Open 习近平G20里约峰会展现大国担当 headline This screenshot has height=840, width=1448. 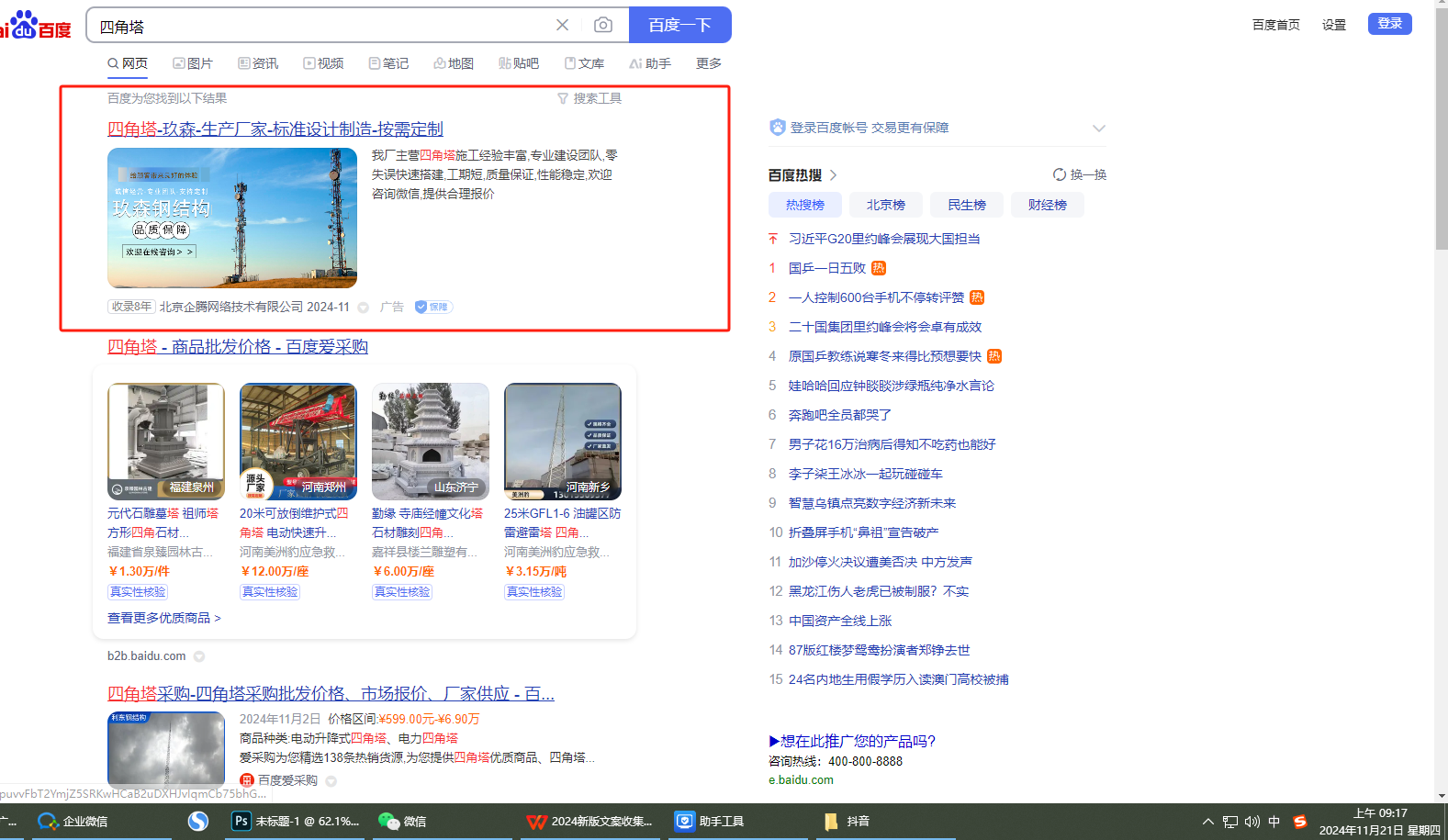click(x=884, y=239)
